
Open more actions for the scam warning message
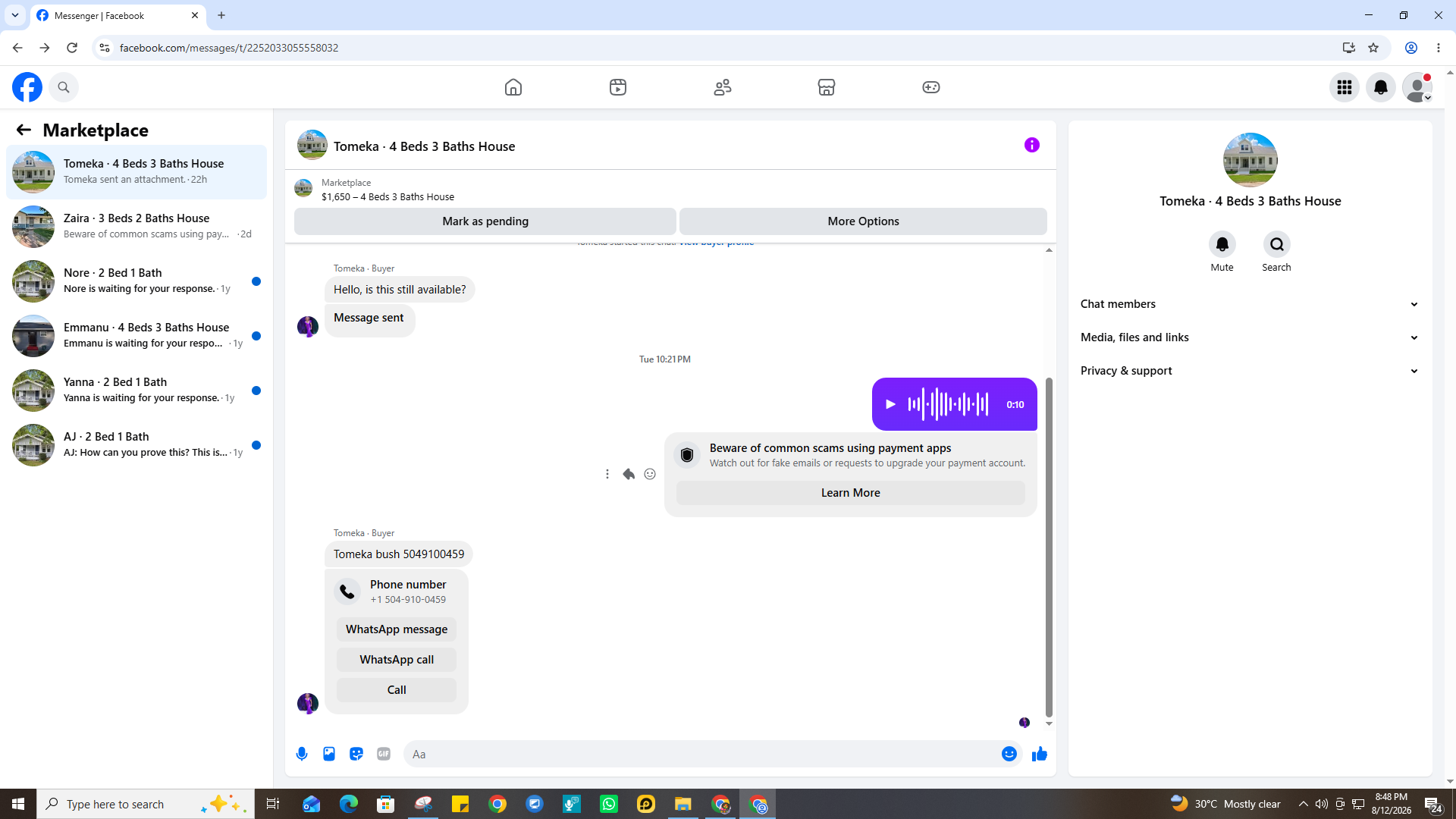coord(607,474)
